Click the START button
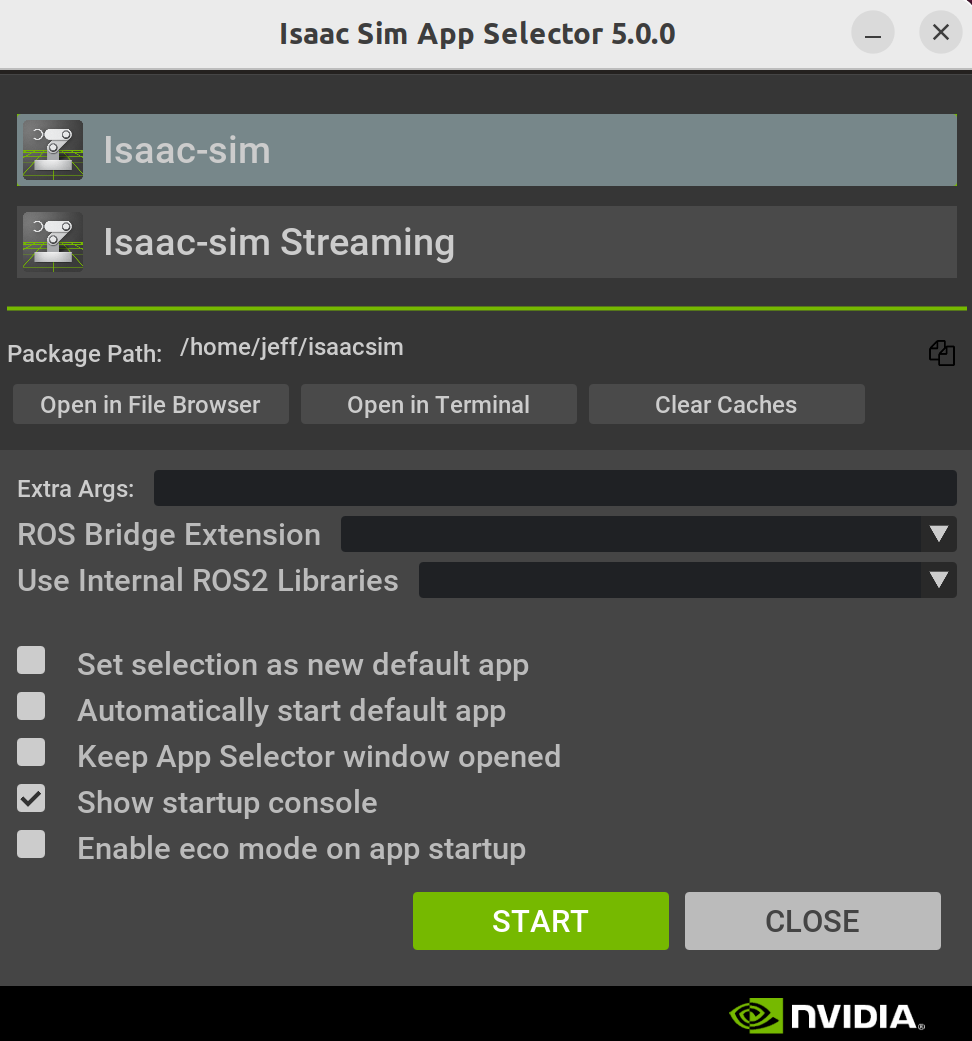Image resolution: width=972 pixels, height=1041 pixels. [x=540, y=921]
